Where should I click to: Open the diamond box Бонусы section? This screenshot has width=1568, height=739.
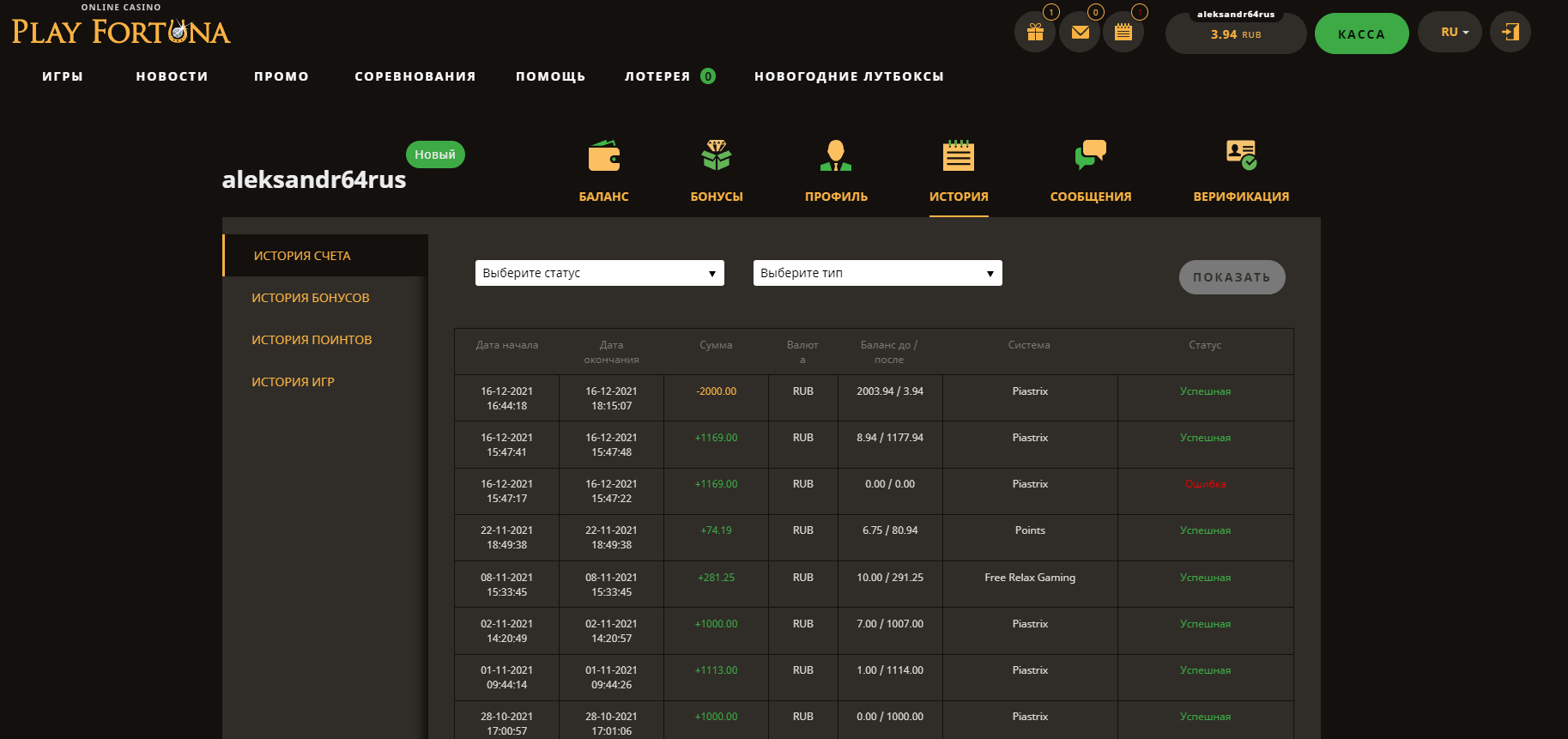coord(717,157)
